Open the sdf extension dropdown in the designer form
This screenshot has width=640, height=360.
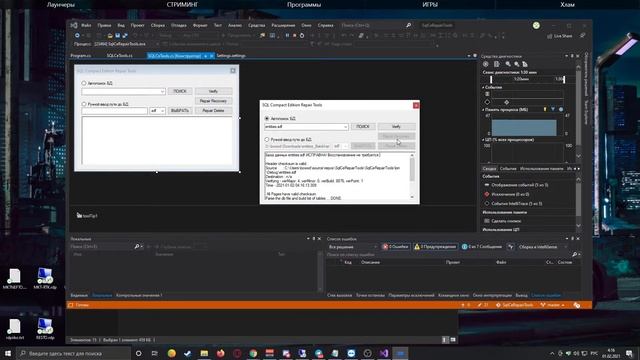click(x=157, y=111)
